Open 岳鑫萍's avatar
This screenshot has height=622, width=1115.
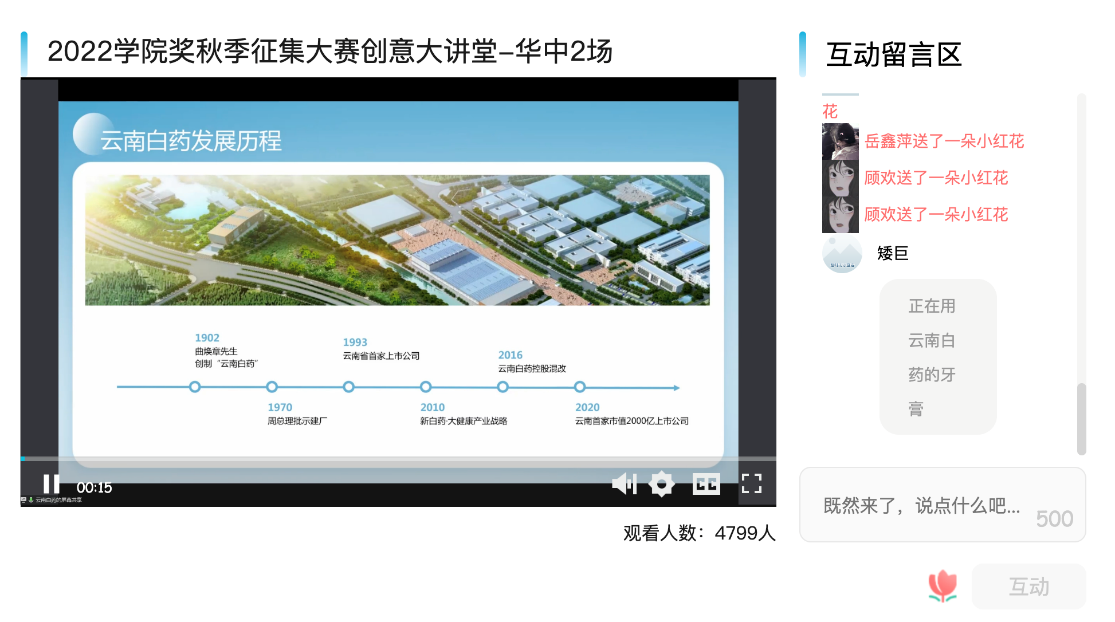[841, 141]
